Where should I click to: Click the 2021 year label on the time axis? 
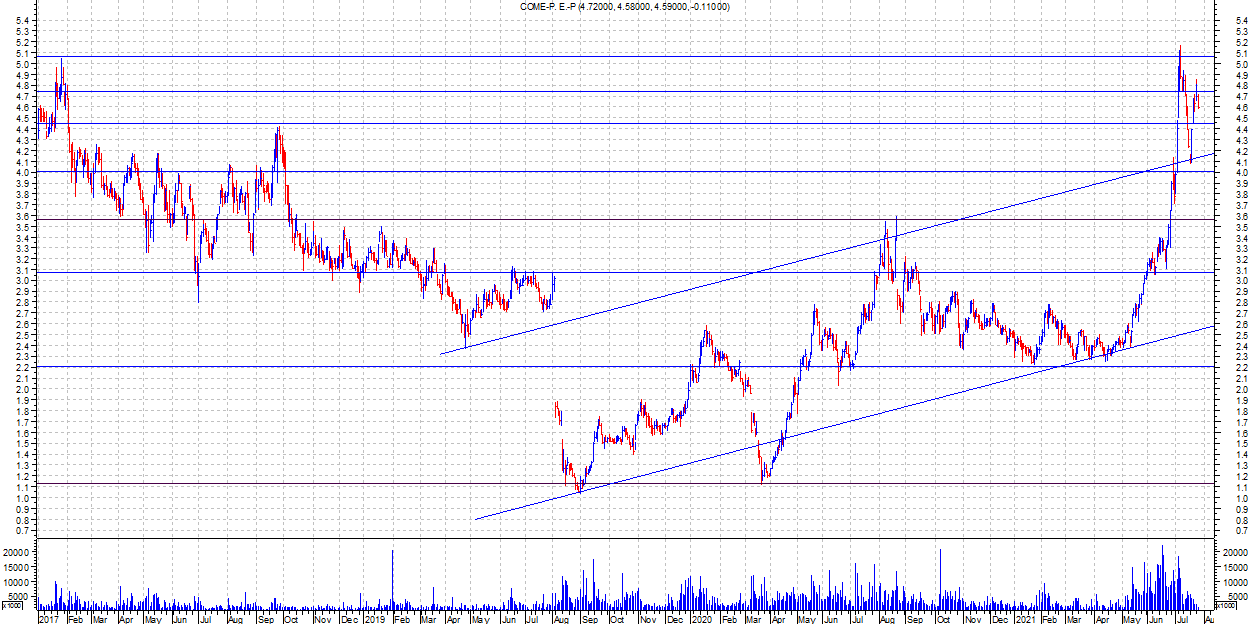tap(1026, 619)
